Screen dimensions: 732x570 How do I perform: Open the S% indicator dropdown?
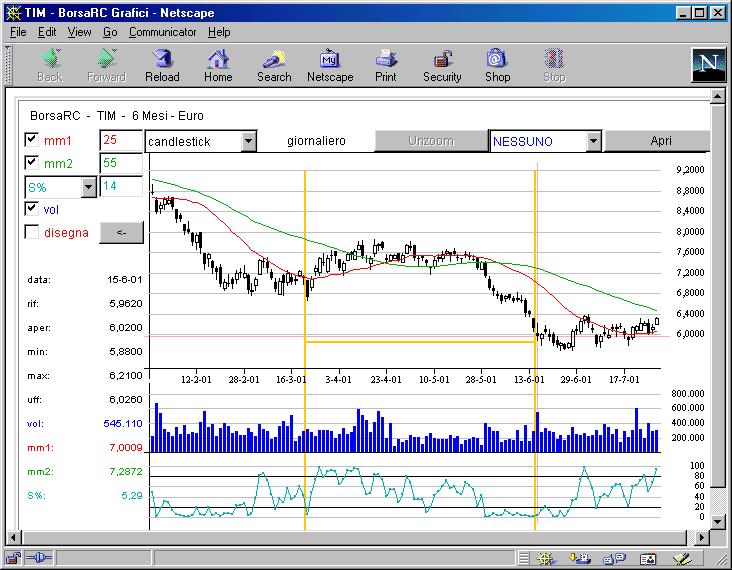[88, 187]
